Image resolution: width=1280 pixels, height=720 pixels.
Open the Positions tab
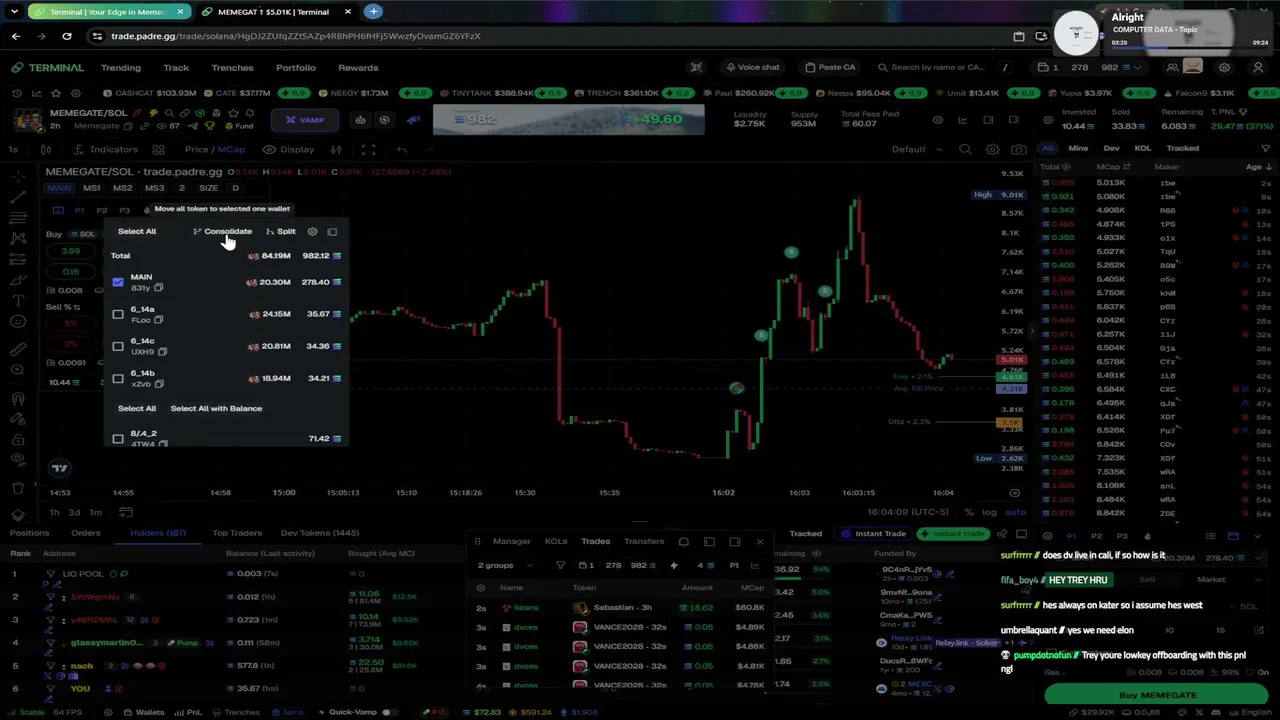coord(29,533)
